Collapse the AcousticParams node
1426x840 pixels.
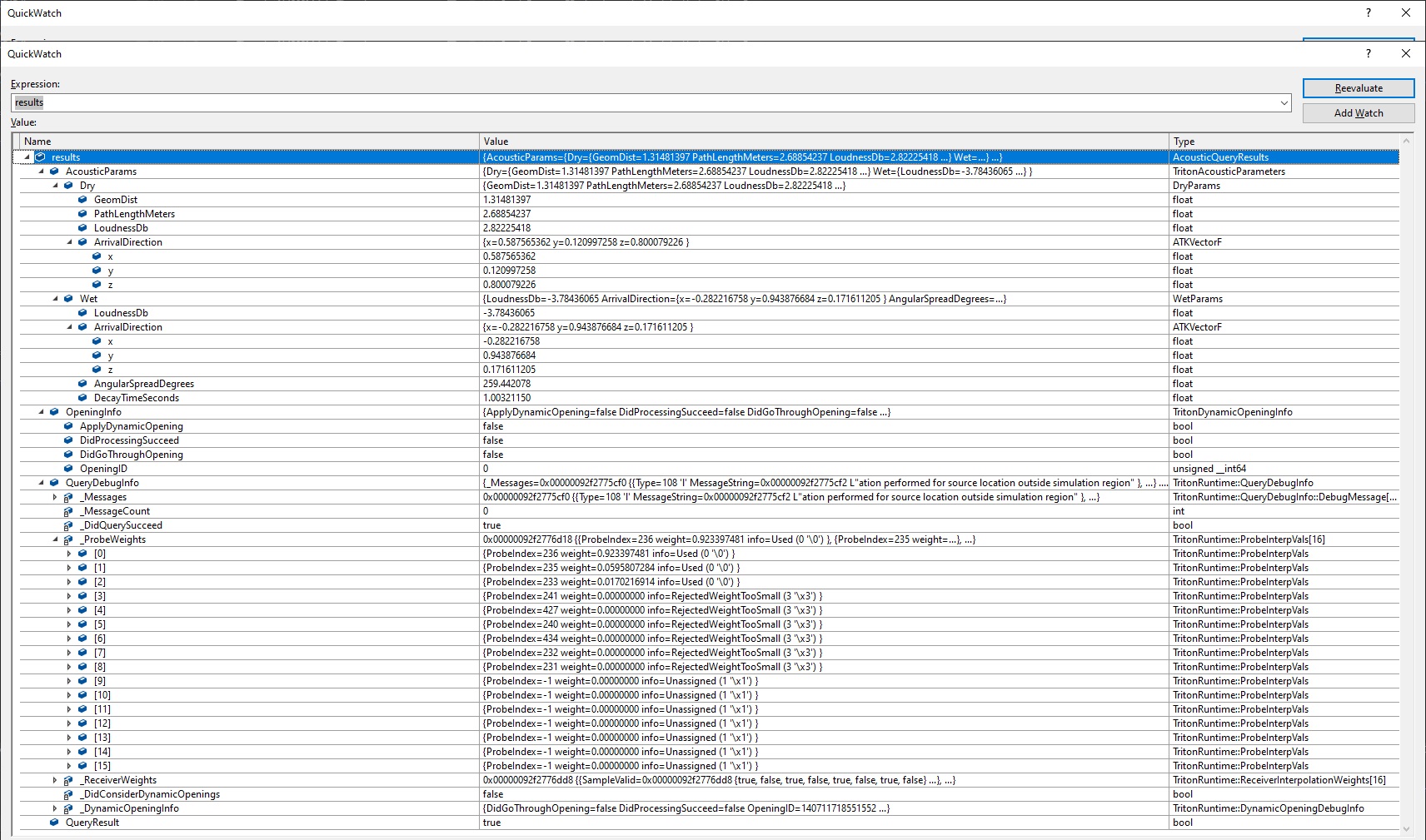pyautogui.click(x=40, y=171)
